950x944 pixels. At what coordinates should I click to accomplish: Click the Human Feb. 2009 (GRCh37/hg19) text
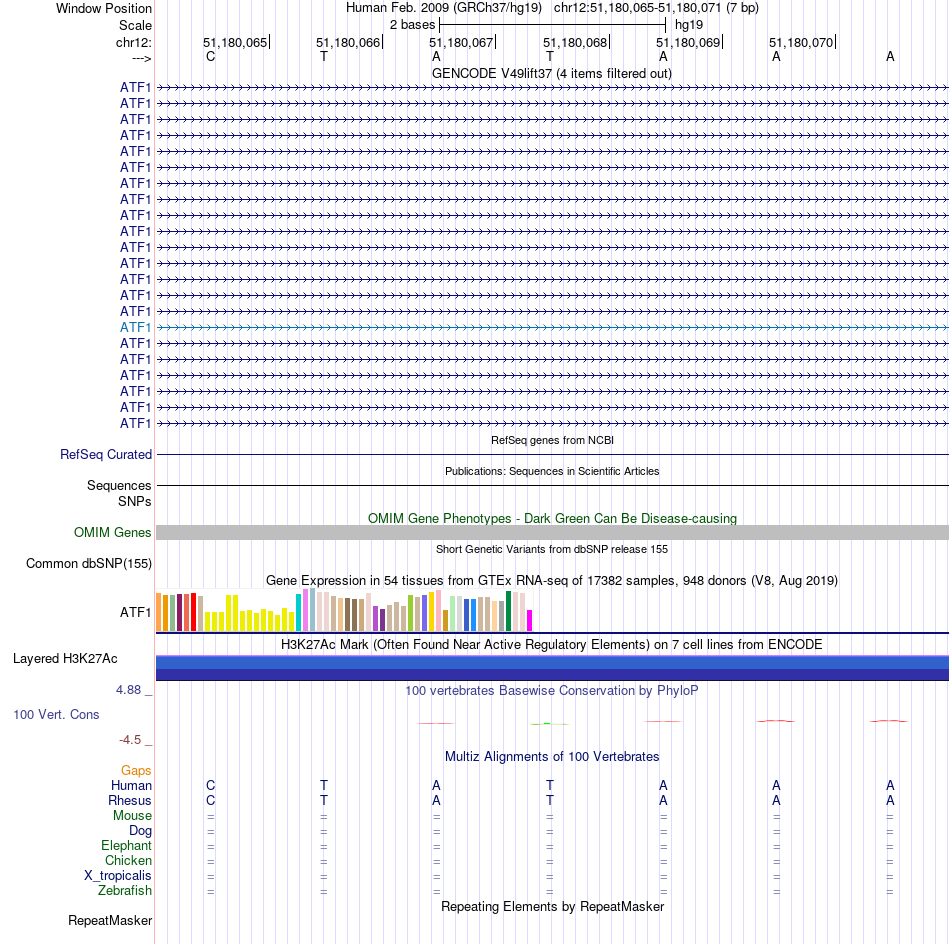click(443, 8)
